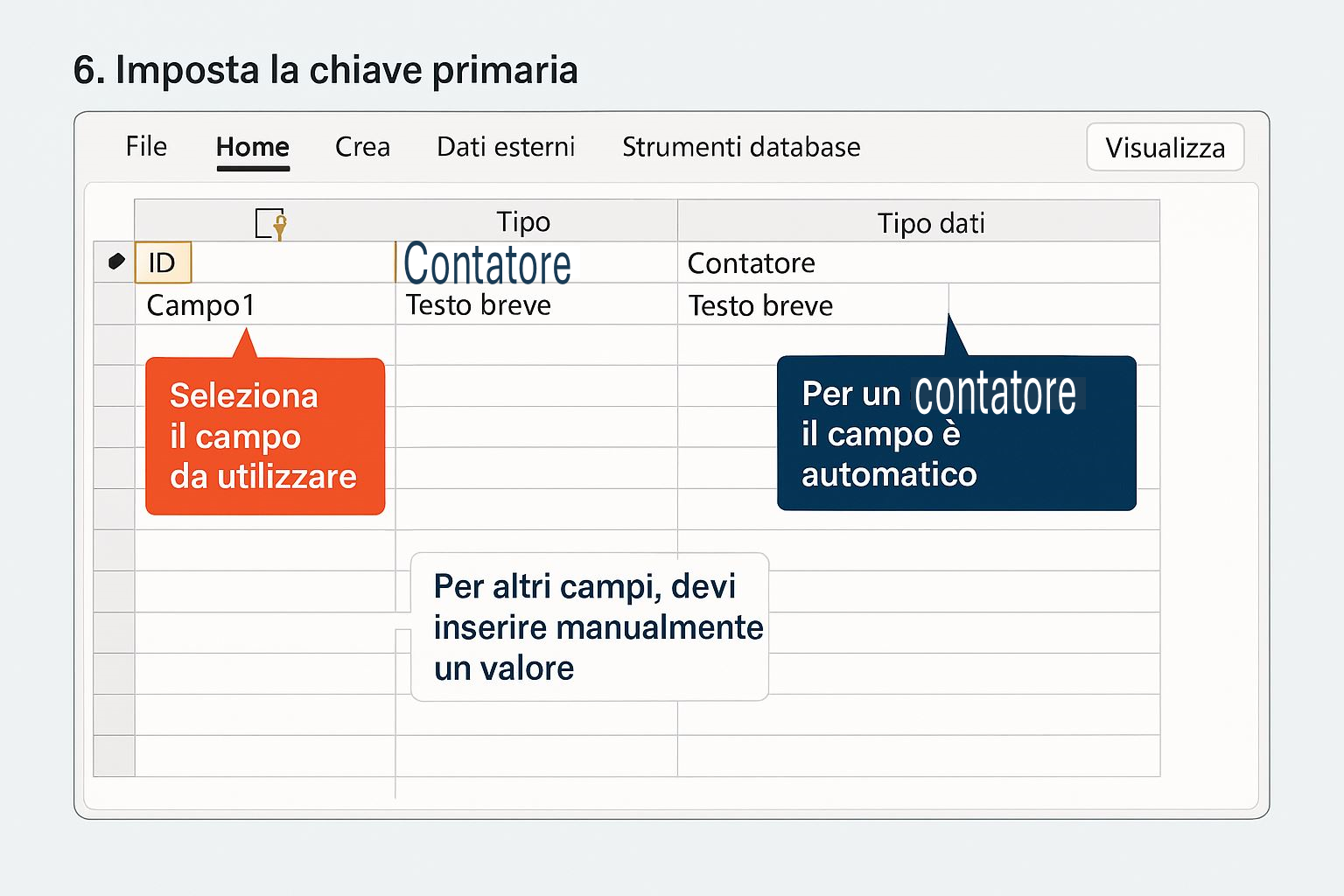Select the ID field name cell
The width and height of the screenshot is (1344, 896).
tap(163, 262)
